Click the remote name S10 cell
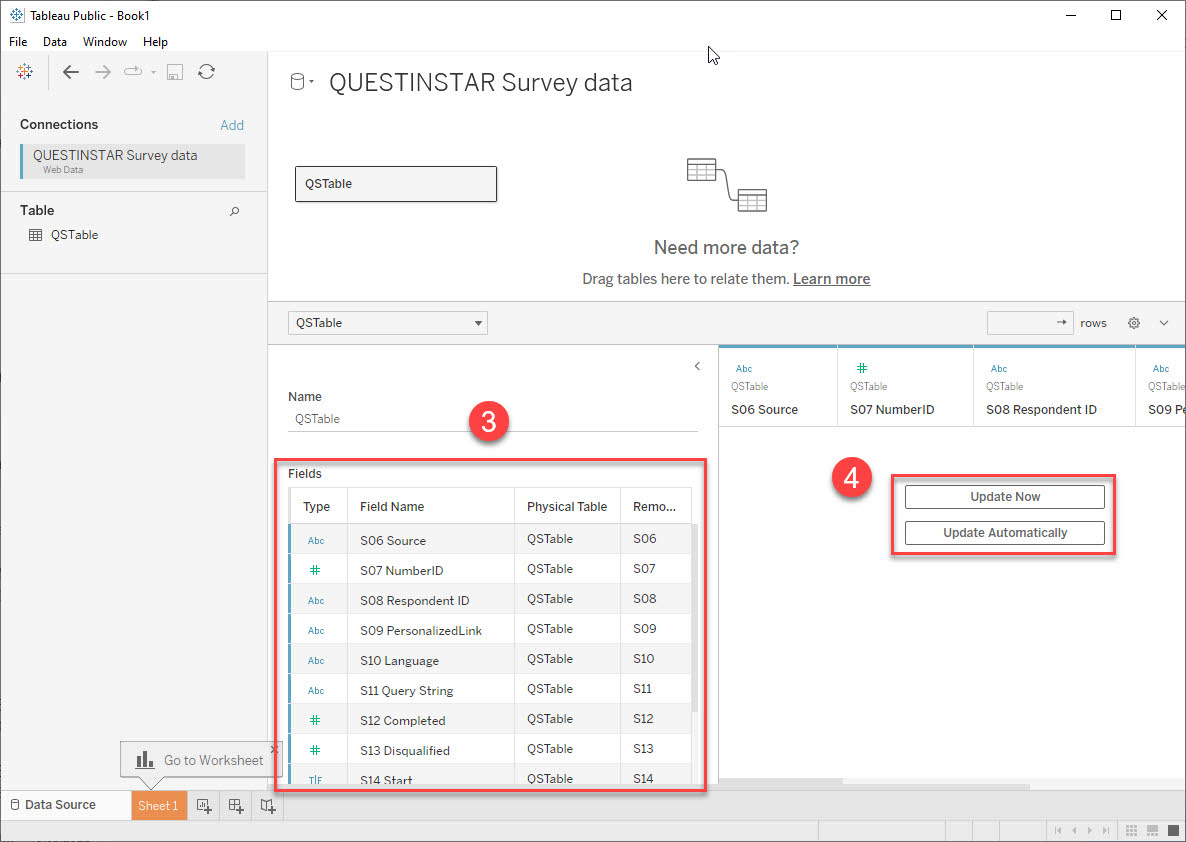This screenshot has width=1186, height=842. 644,659
